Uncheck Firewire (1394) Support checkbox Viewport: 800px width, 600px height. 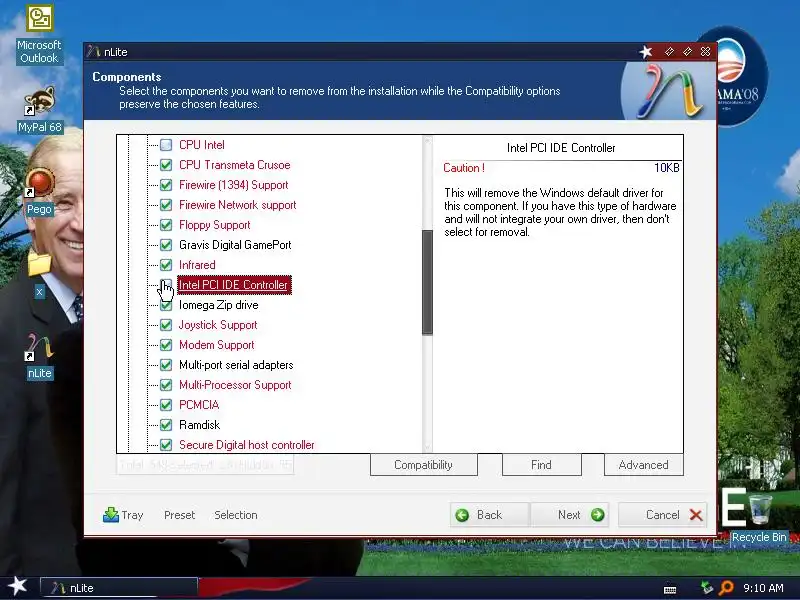click(x=166, y=185)
